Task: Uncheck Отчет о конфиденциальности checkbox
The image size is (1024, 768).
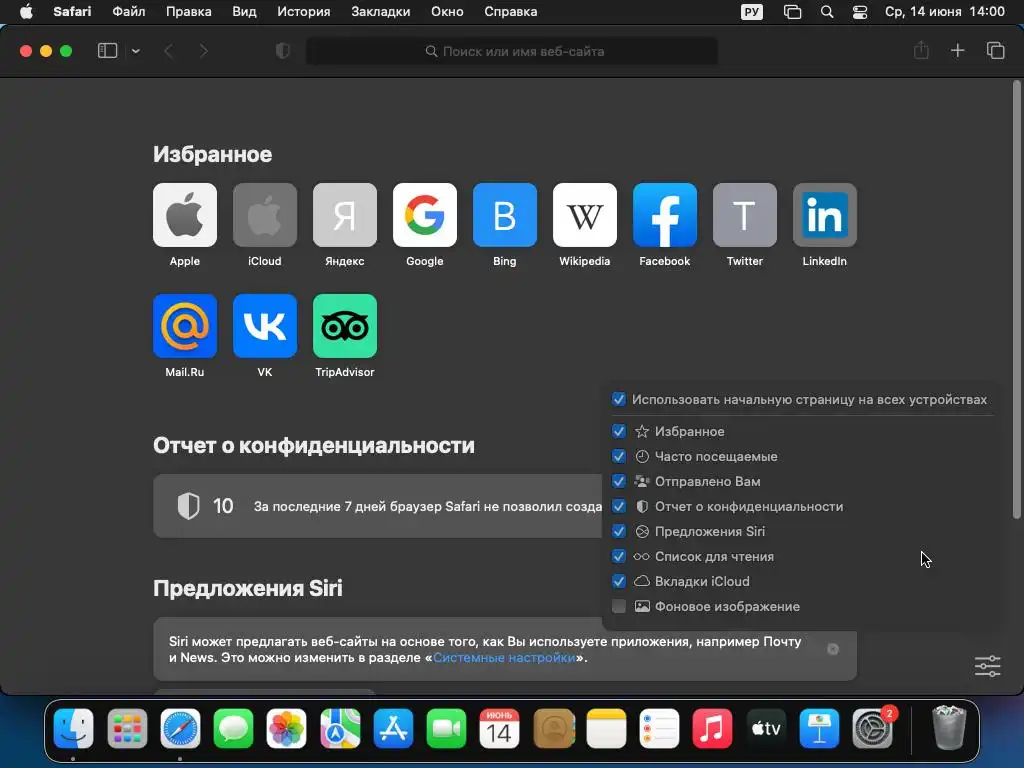Action: [618, 507]
